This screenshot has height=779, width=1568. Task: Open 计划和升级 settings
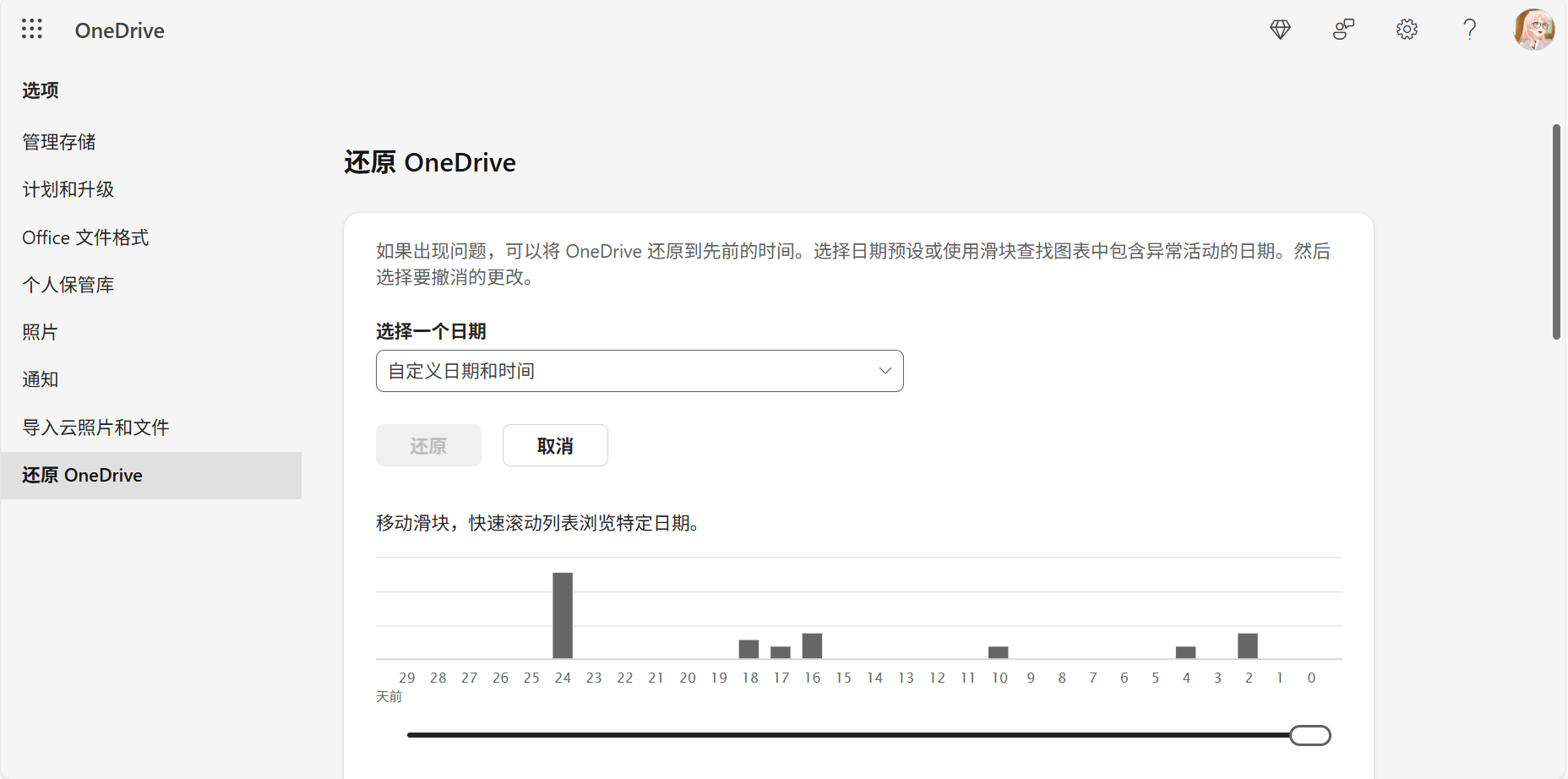[68, 189]
